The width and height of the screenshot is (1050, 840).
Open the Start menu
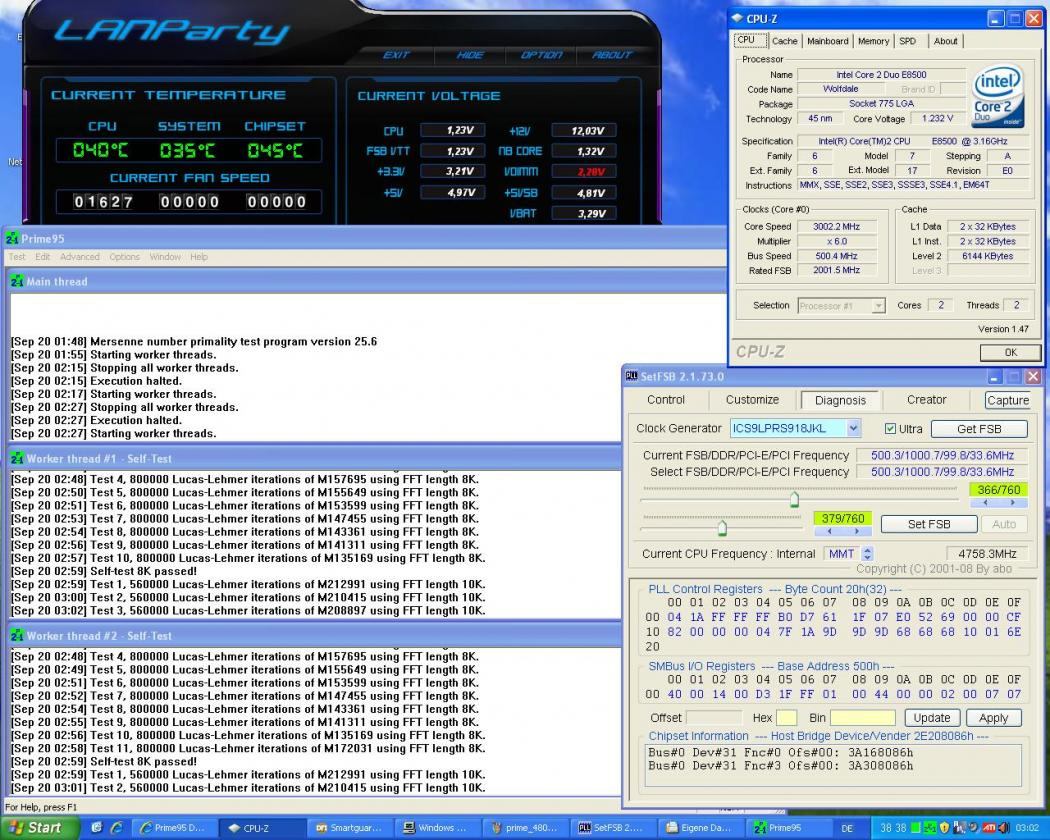point(39,828)
